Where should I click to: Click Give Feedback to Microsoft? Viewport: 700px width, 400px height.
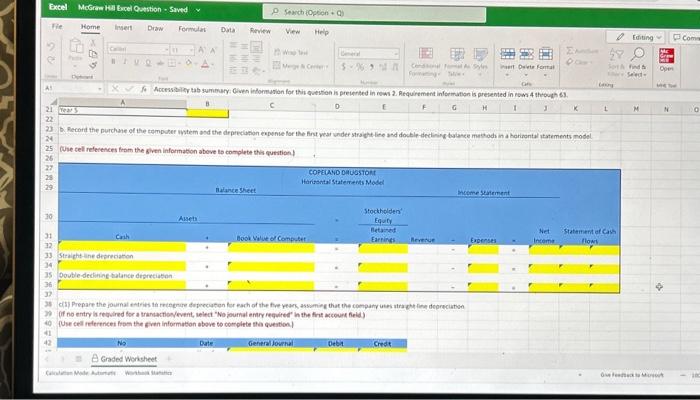tap(632, 375)
